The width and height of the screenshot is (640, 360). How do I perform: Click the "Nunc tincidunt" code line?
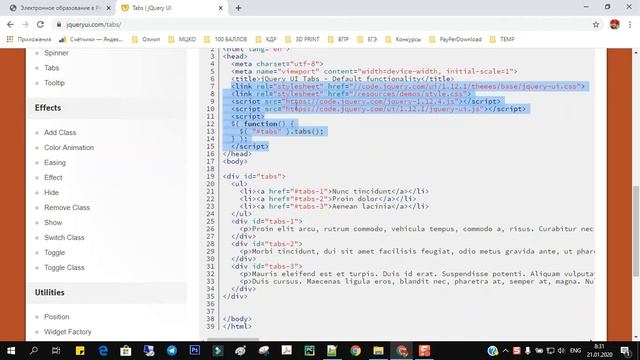click(334, 191)
